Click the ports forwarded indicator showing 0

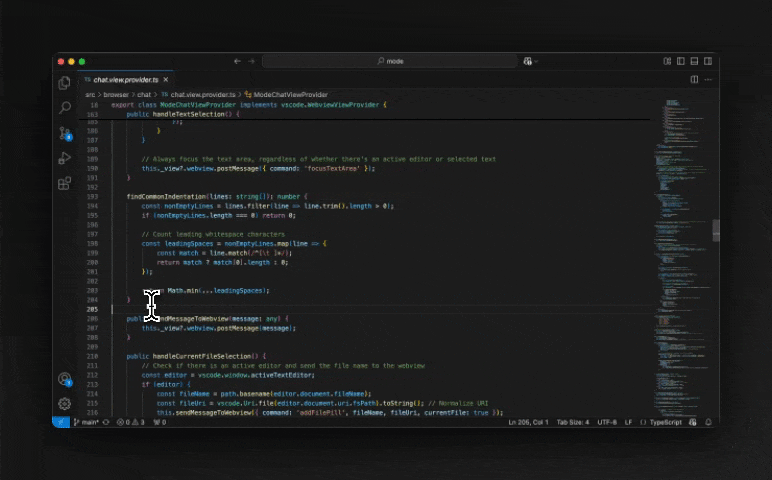coord(160,422)
